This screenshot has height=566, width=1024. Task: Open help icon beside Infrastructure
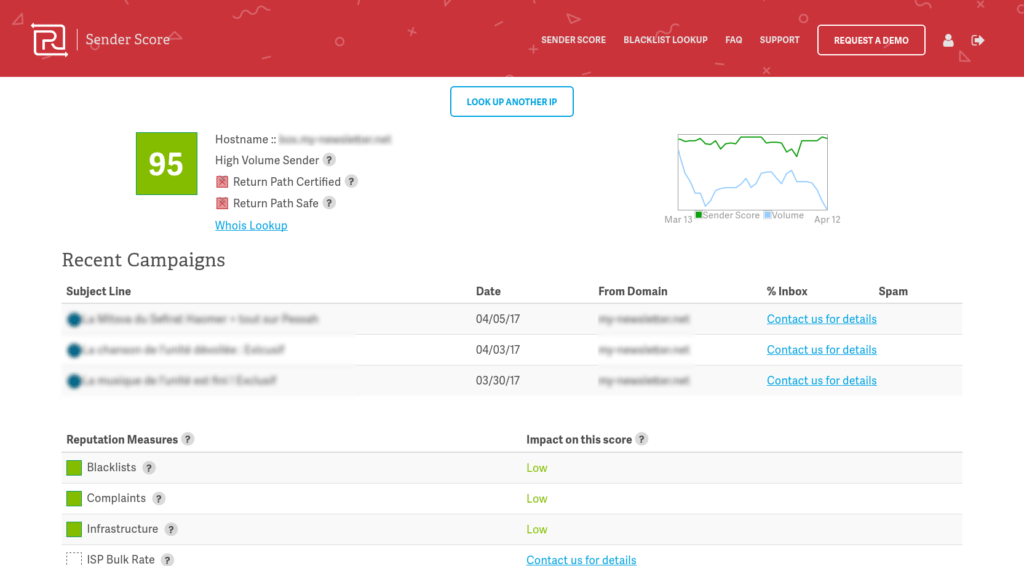pos(170,529)
